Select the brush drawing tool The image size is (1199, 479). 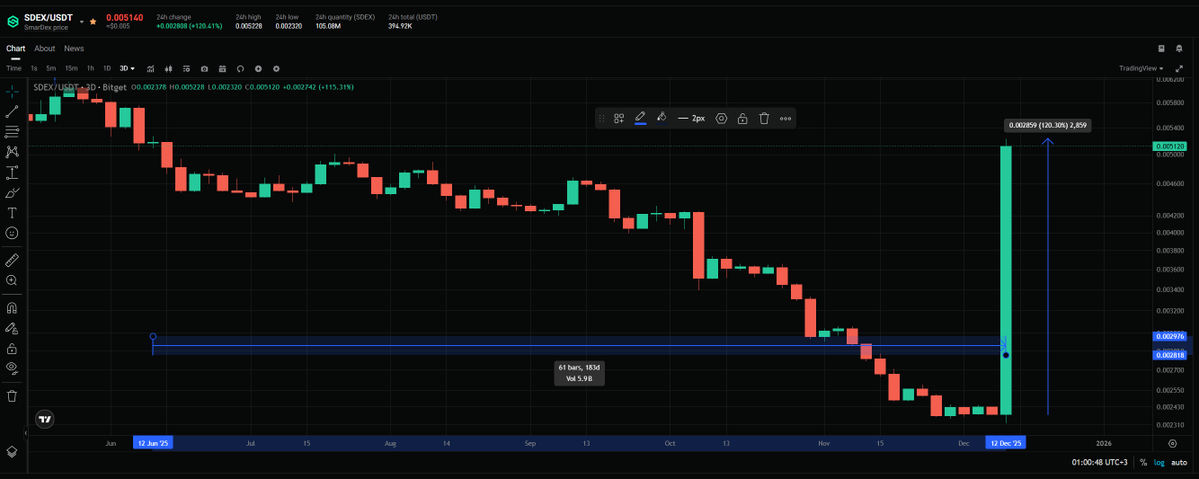click(x=11, y=193)
